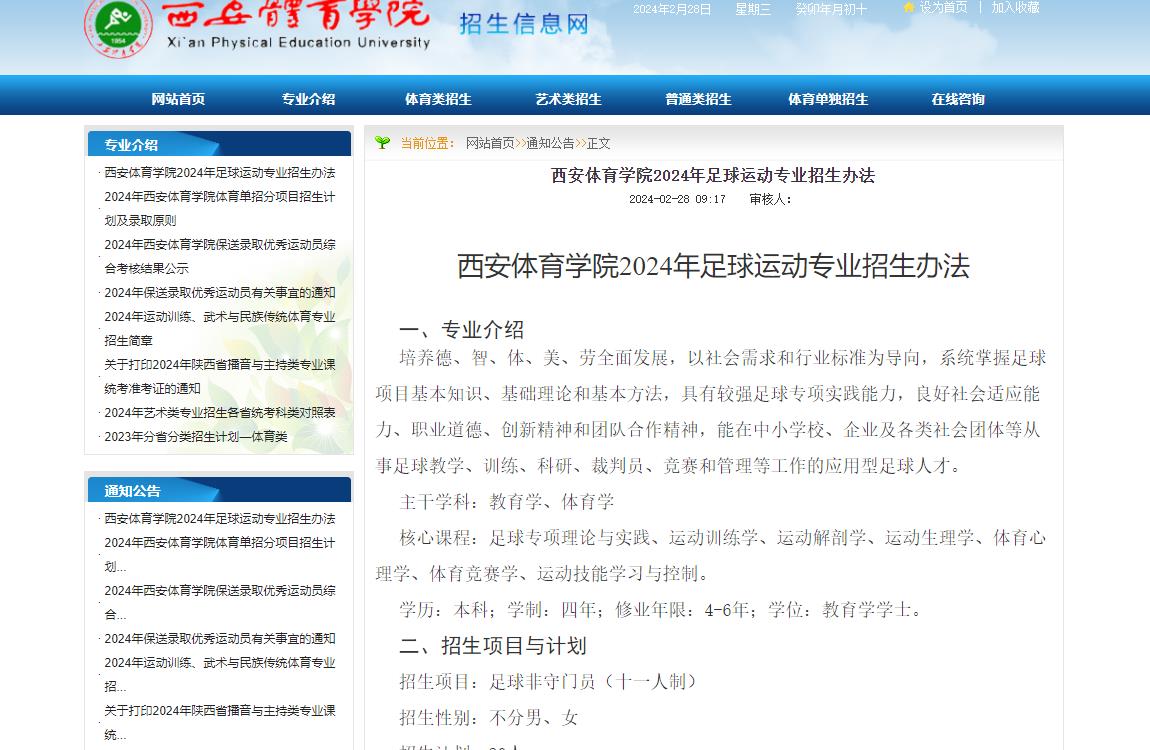Screen dimensions: 1150x750
Task: Click the 设为首页 link in header
Action: [x=943, y=7]
